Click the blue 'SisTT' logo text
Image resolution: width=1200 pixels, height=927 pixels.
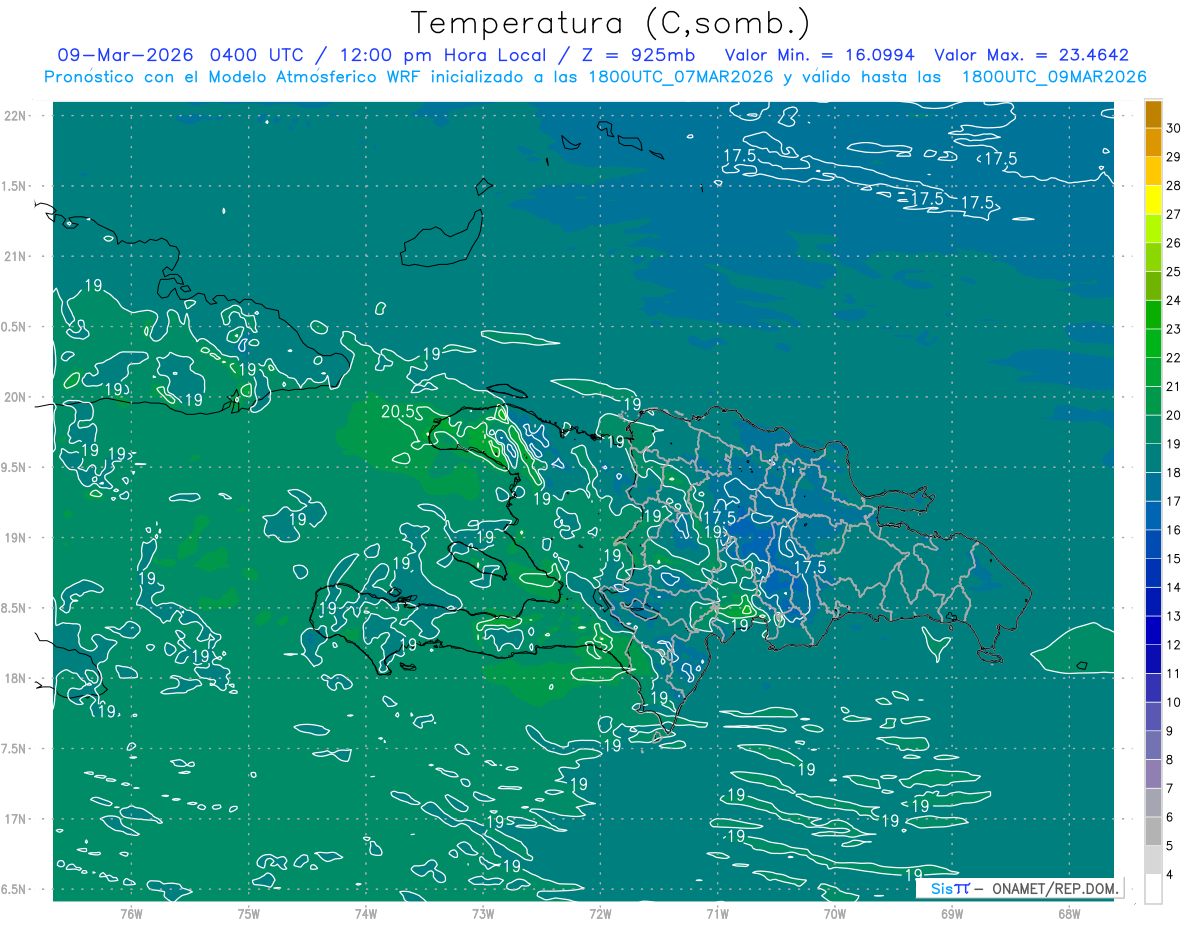[950, 888]
